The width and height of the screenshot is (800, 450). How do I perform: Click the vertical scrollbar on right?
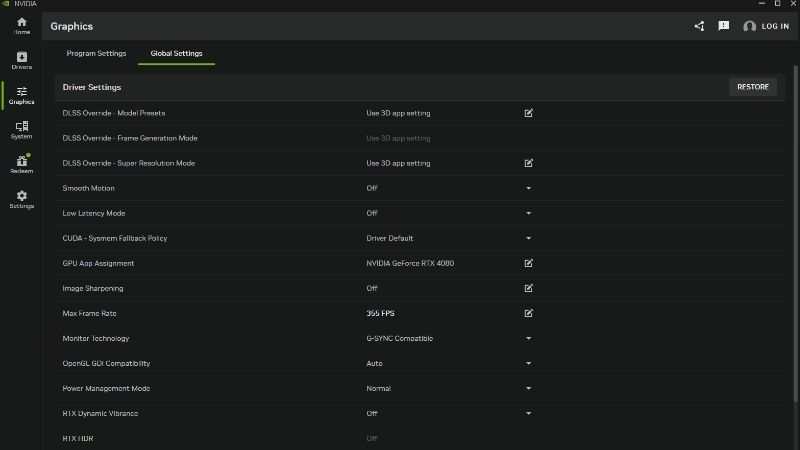(x=795, y=232)
